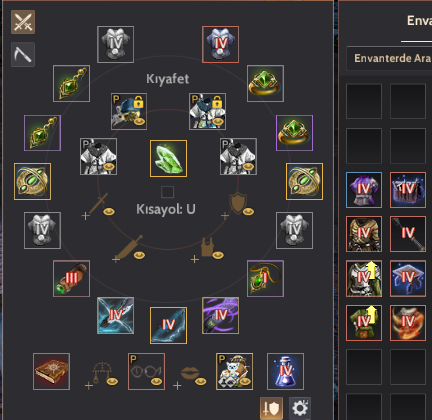432x420 pixels.
Task: Click the red-bordered IV armor slot
Action: tap(220, 44)
